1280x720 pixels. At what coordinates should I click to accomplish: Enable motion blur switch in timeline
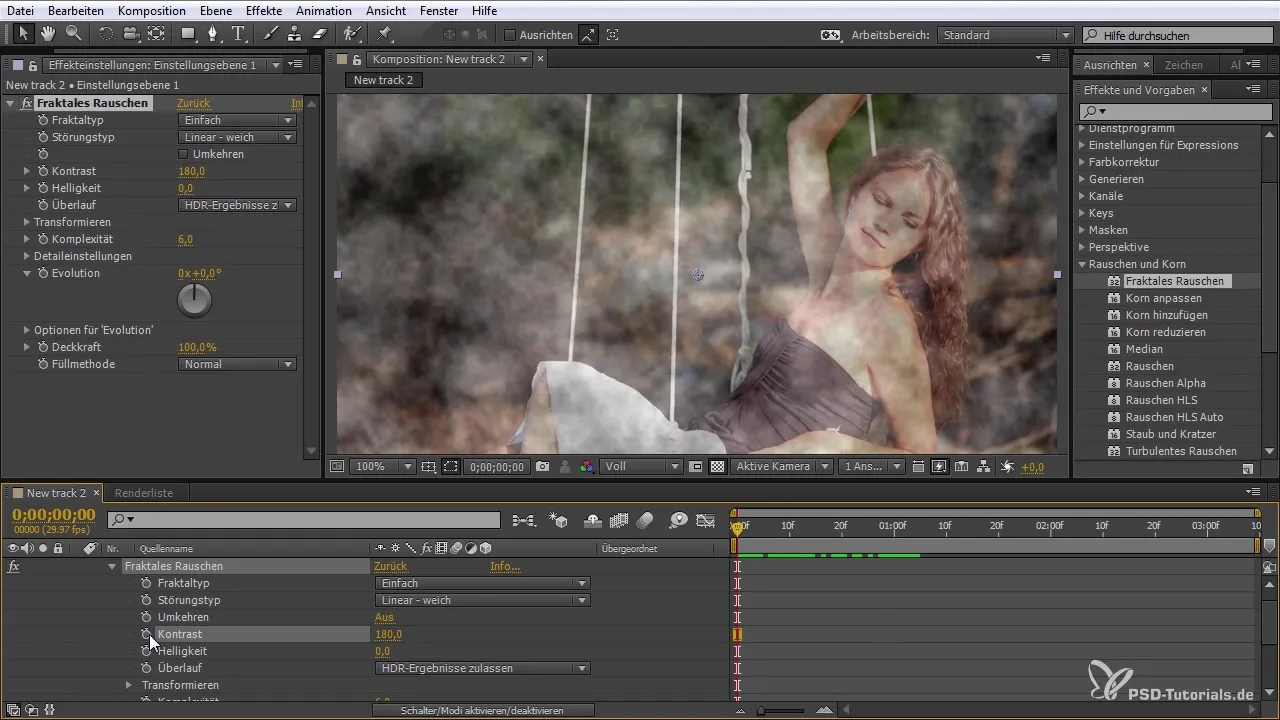coord(645,520)
